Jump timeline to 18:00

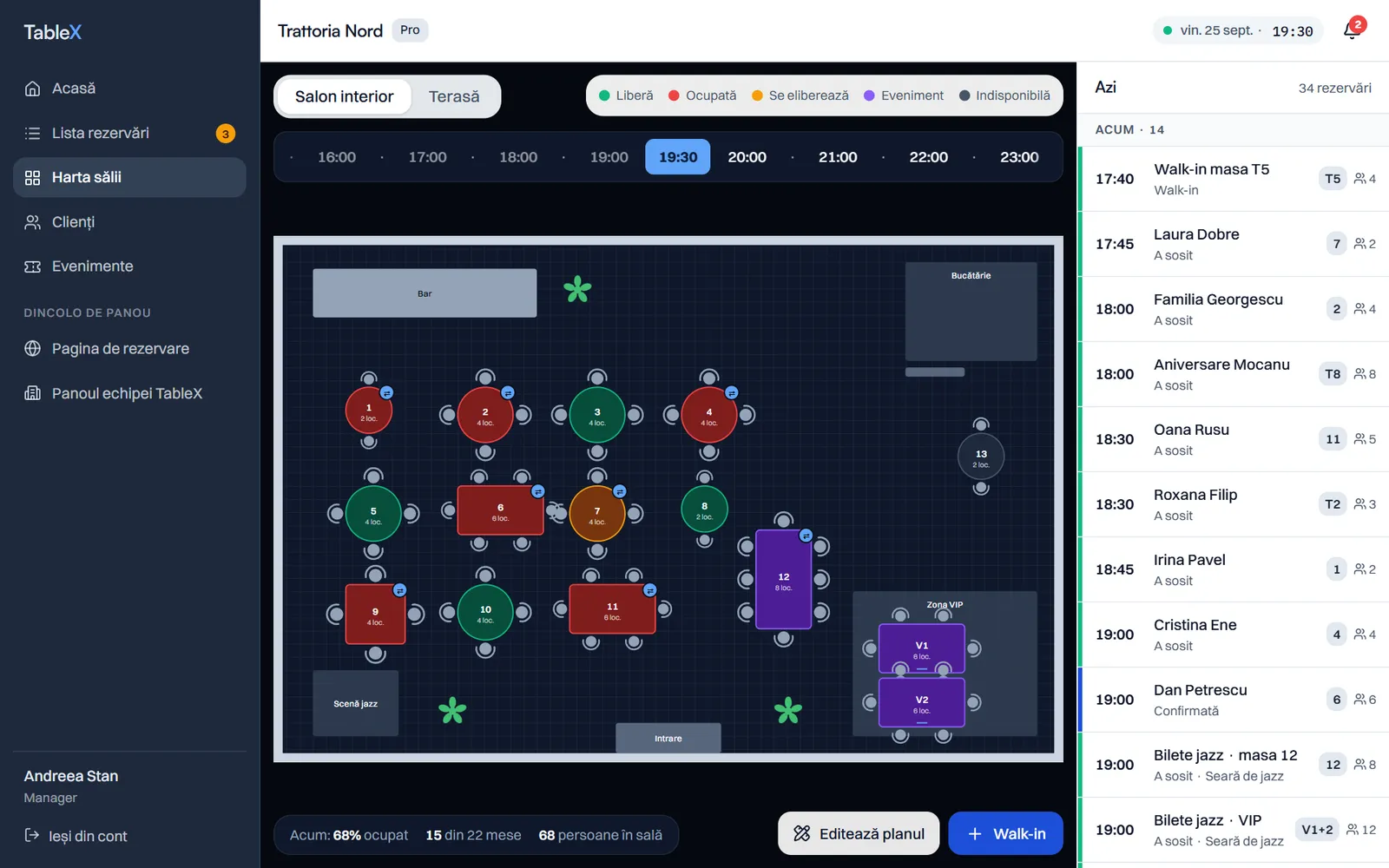(x=518, y=157)
